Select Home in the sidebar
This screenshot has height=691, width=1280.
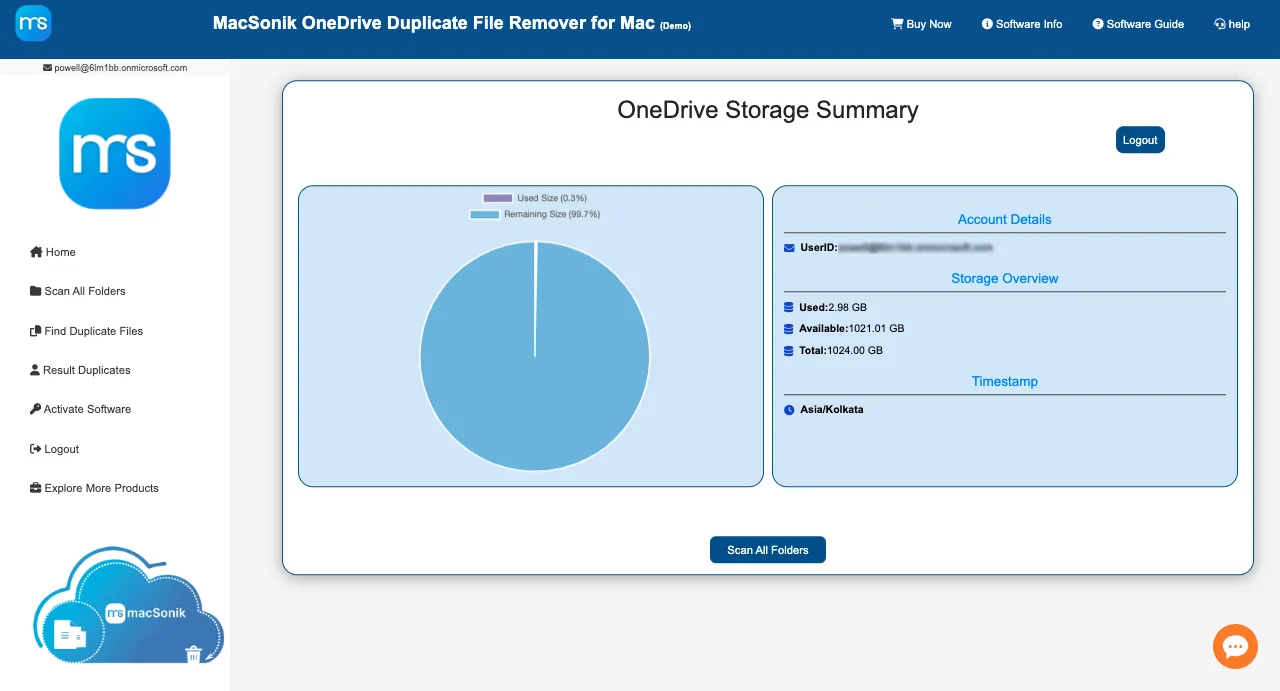52,252
